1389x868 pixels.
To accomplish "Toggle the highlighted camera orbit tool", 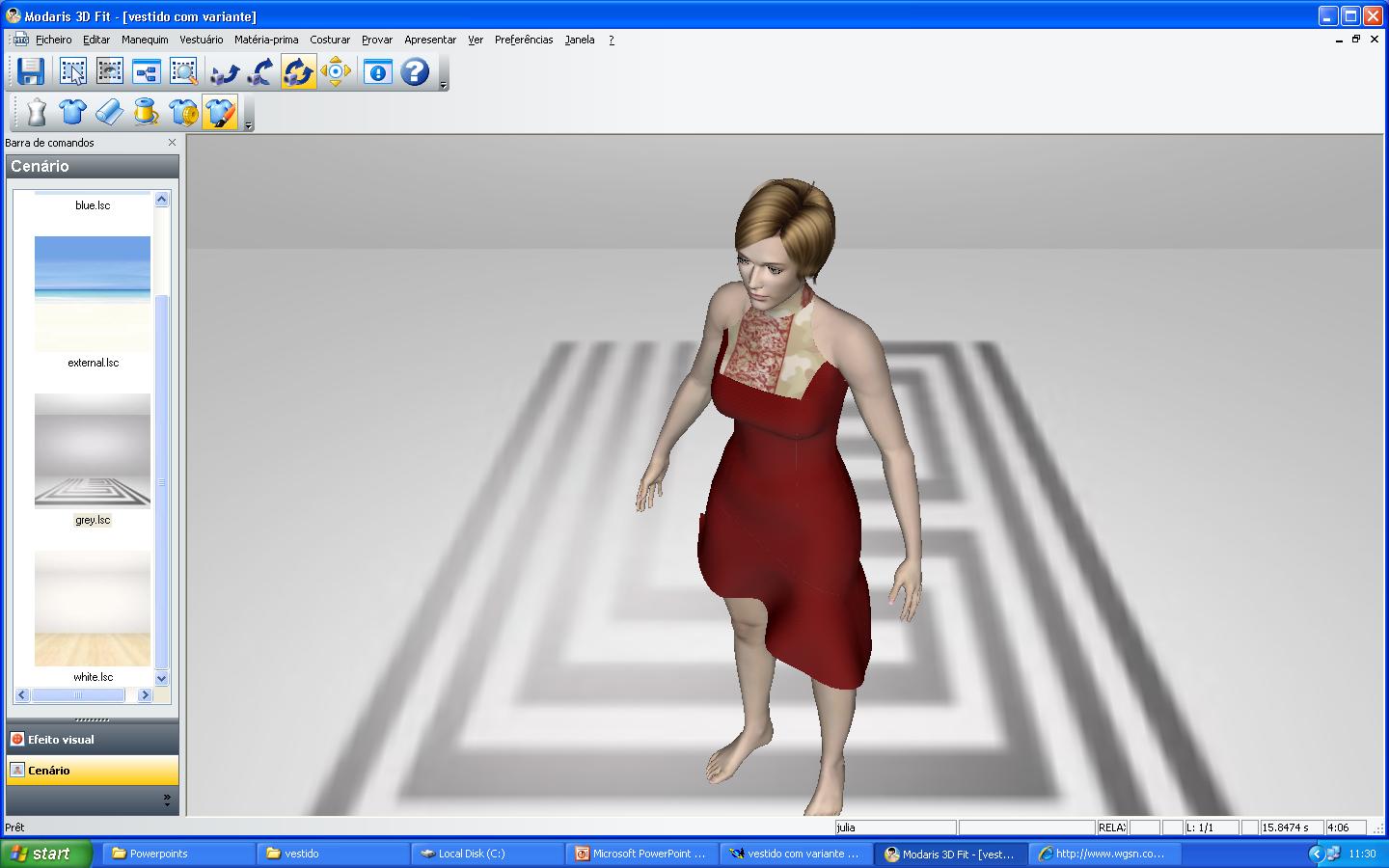I will click(298, 71).
